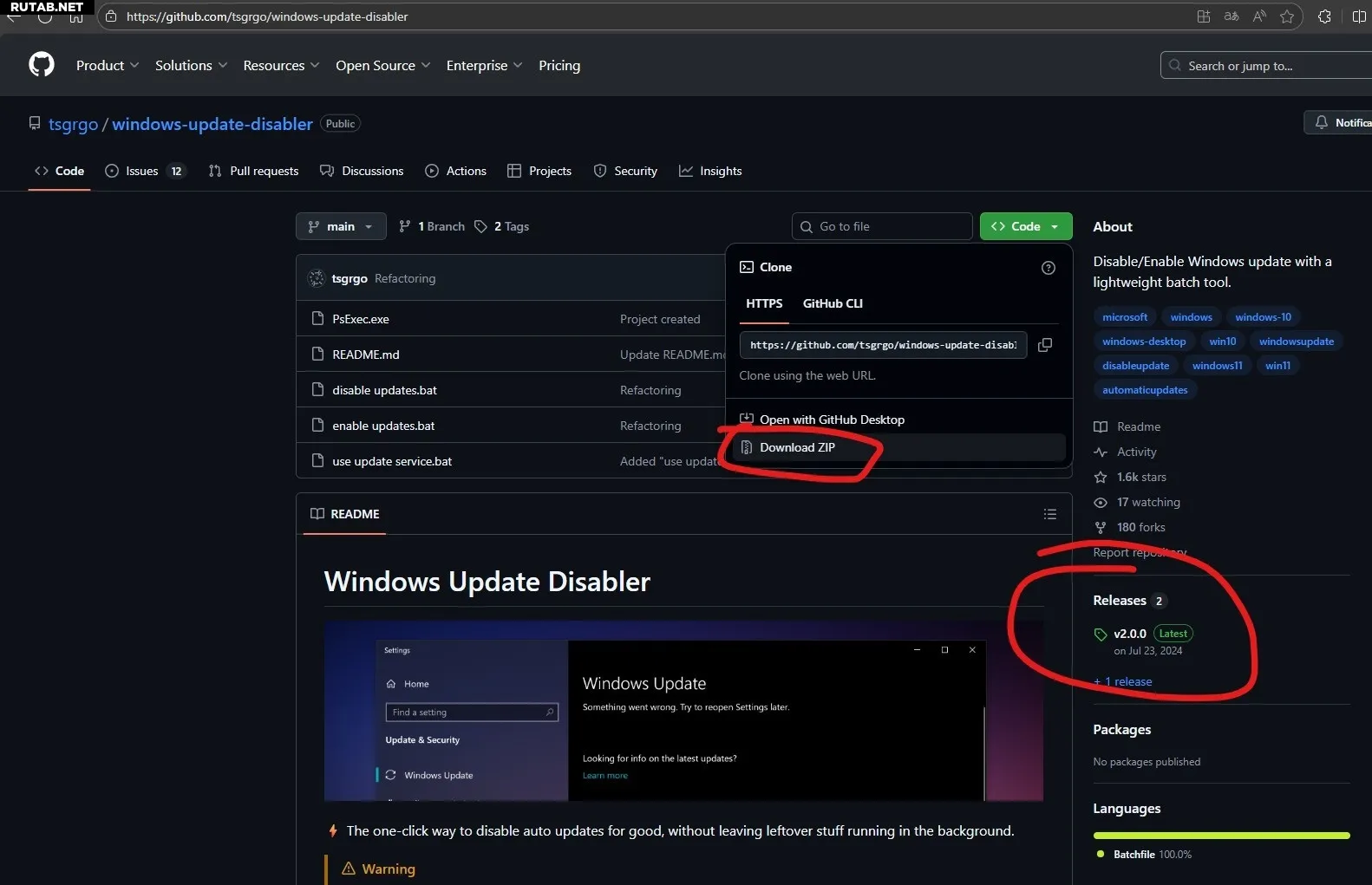Screen dimensions: 1372x885
Task: Click the browser favorites star icon
Action: [1287, 16]
